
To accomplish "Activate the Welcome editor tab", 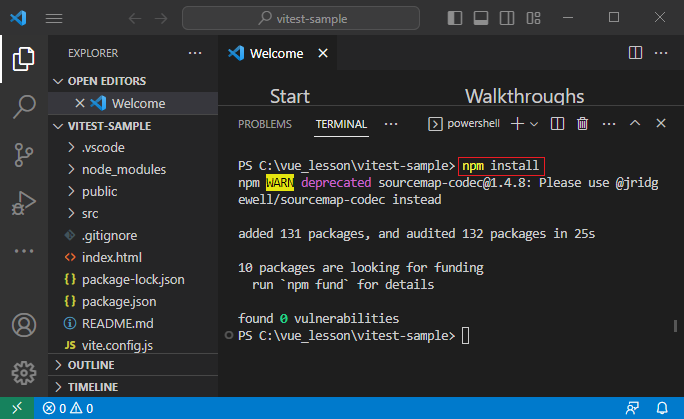I will 277,53.
